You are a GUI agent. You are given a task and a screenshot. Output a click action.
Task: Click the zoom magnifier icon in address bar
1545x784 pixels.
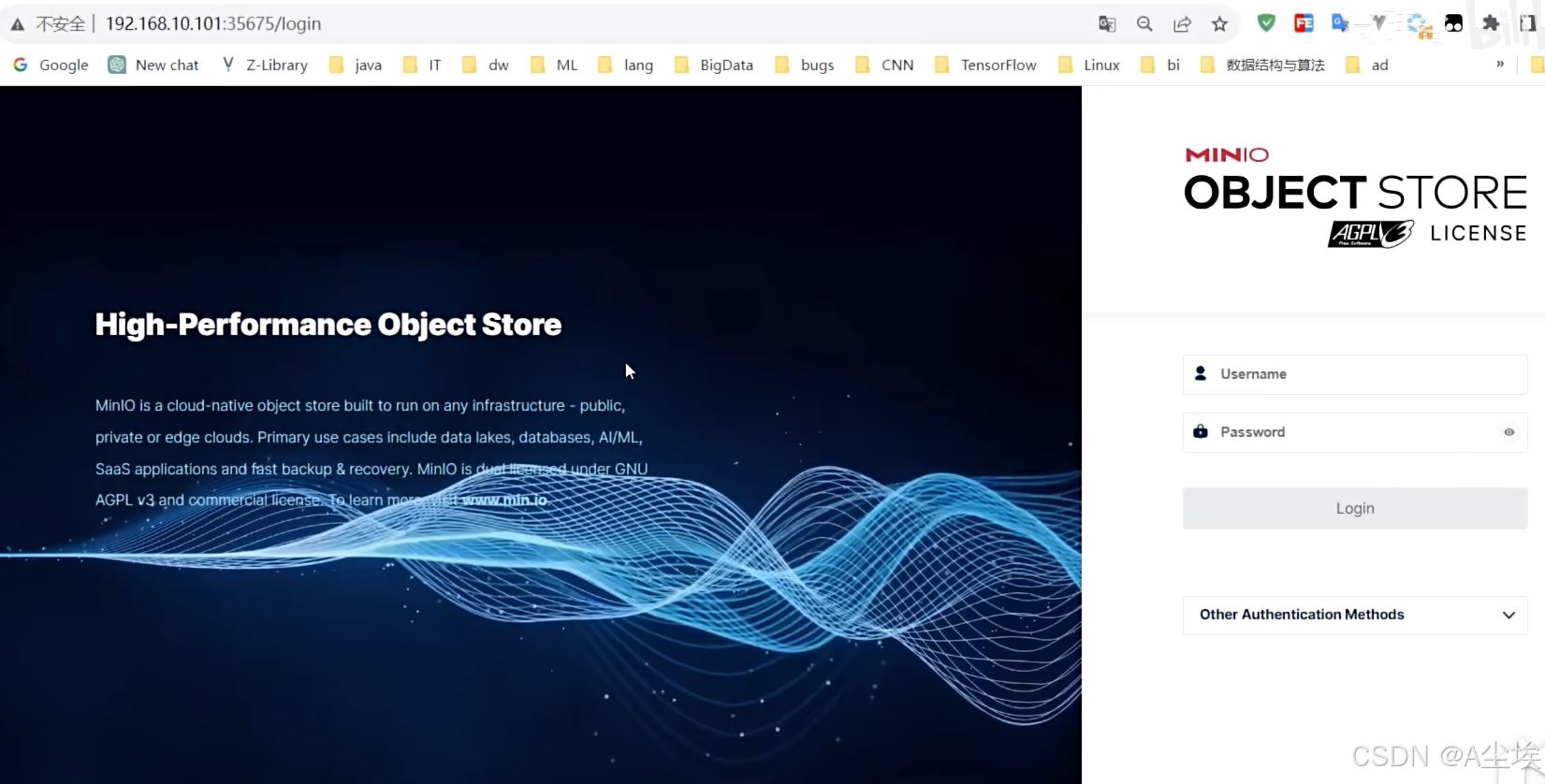coord(1144,24)
